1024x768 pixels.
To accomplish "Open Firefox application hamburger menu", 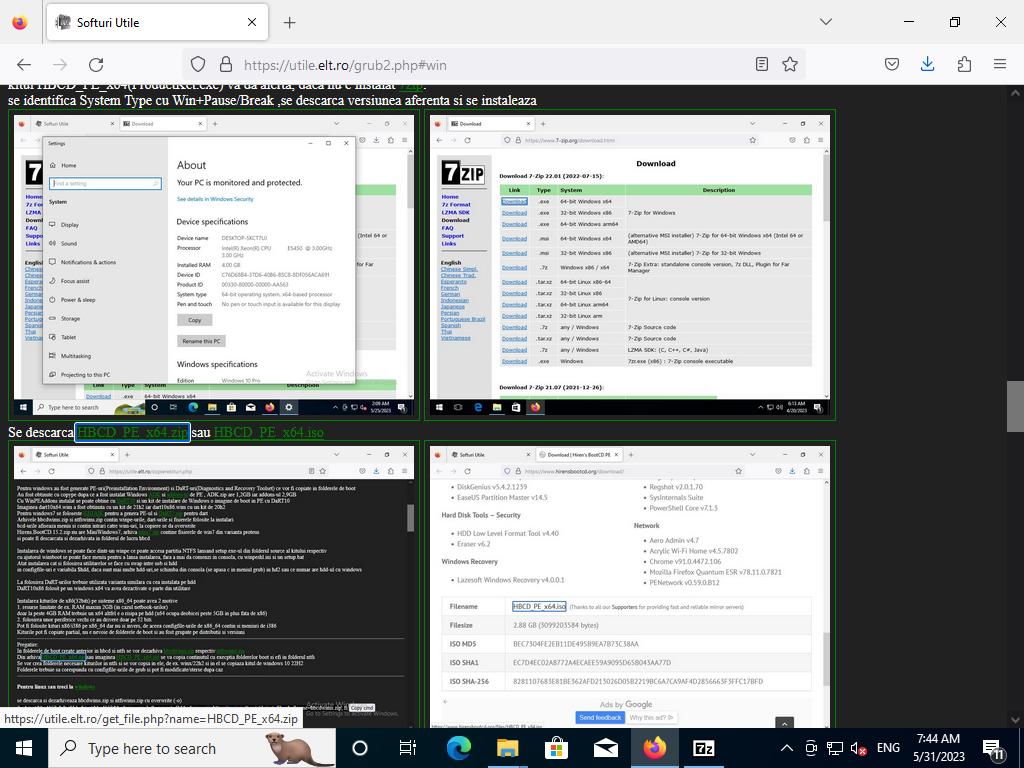I will click(999, 64).
